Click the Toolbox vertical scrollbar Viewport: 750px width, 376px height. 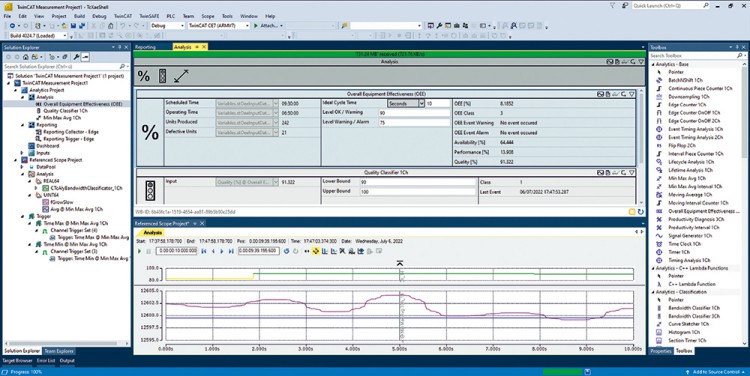(744, 203)
